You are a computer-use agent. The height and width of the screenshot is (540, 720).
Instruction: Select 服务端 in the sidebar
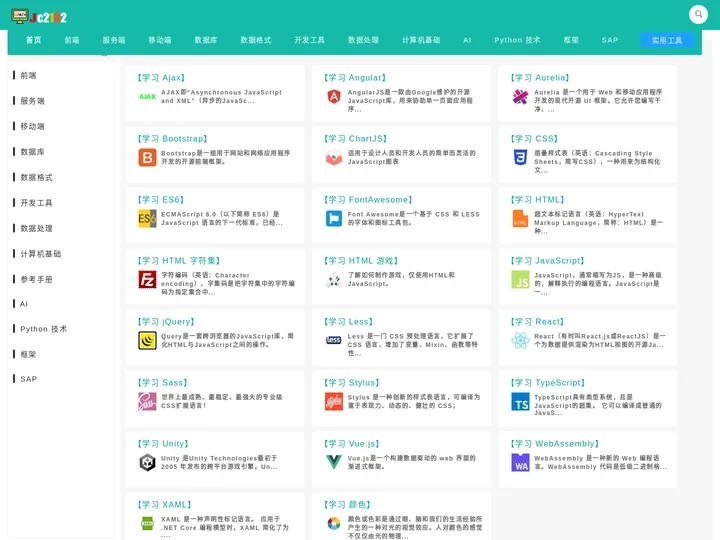pyautogui.click(x=32, y=101)
